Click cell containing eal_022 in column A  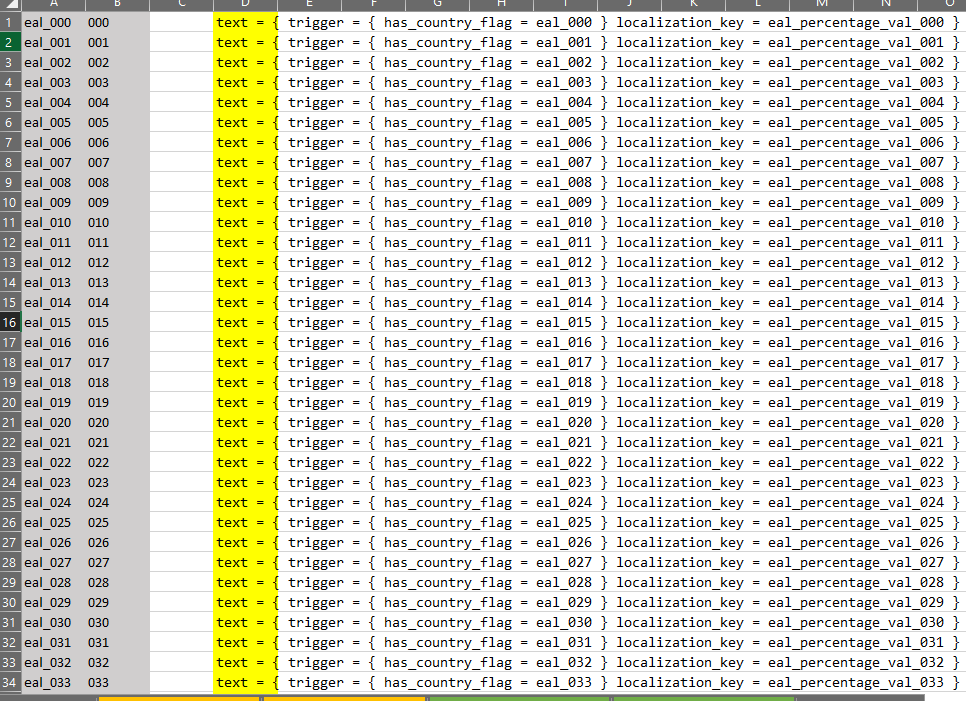53,463
